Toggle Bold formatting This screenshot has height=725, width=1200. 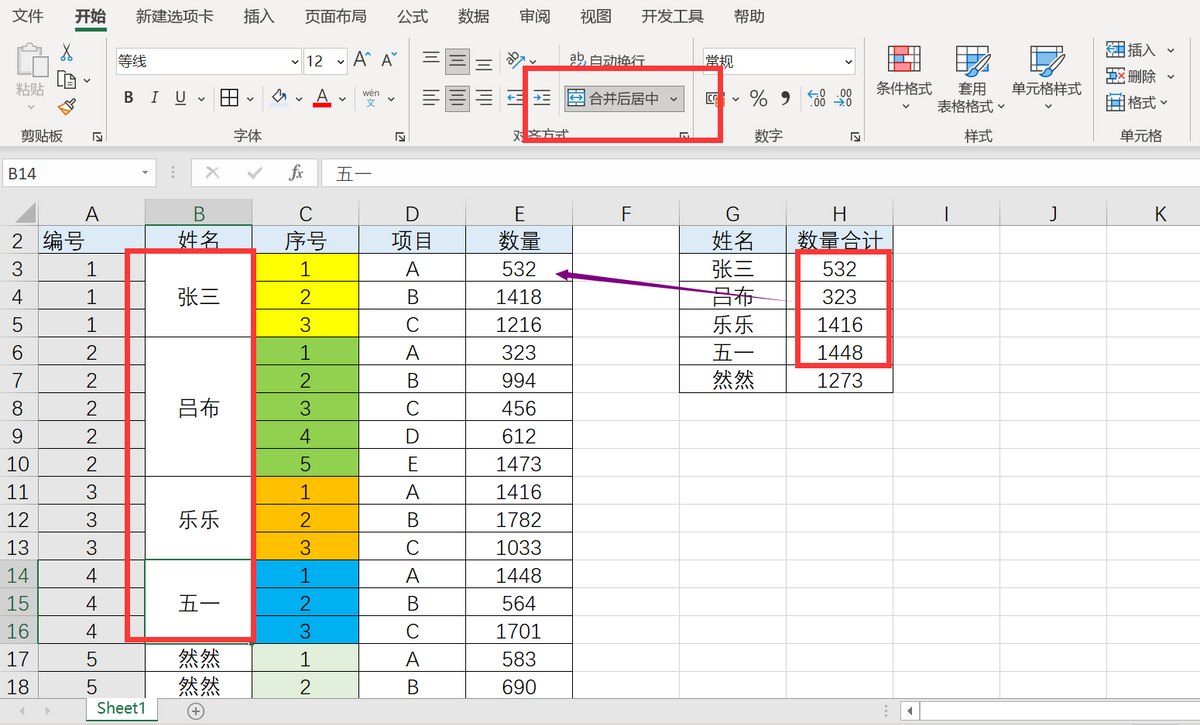coord(128,98)
